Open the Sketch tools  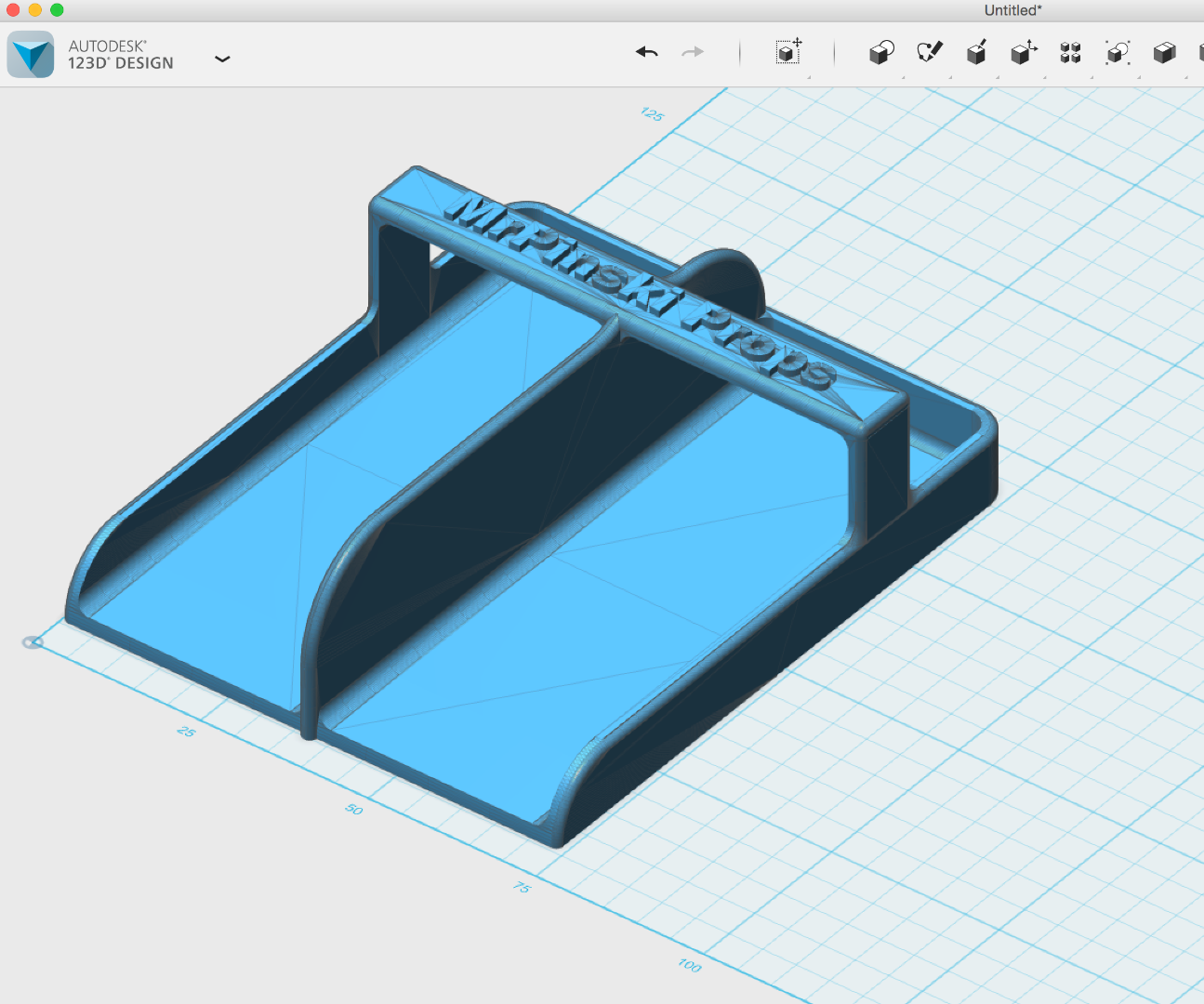(x=930, y=52)
